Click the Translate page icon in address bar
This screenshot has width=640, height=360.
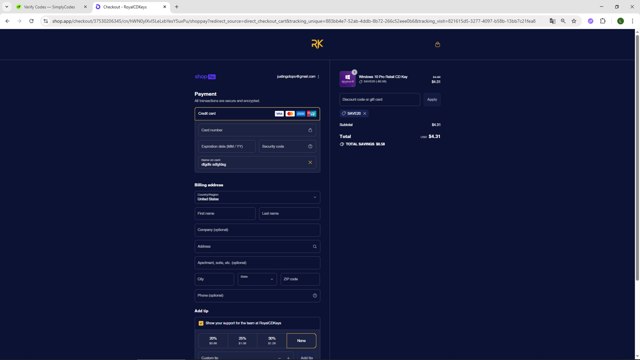552,21
